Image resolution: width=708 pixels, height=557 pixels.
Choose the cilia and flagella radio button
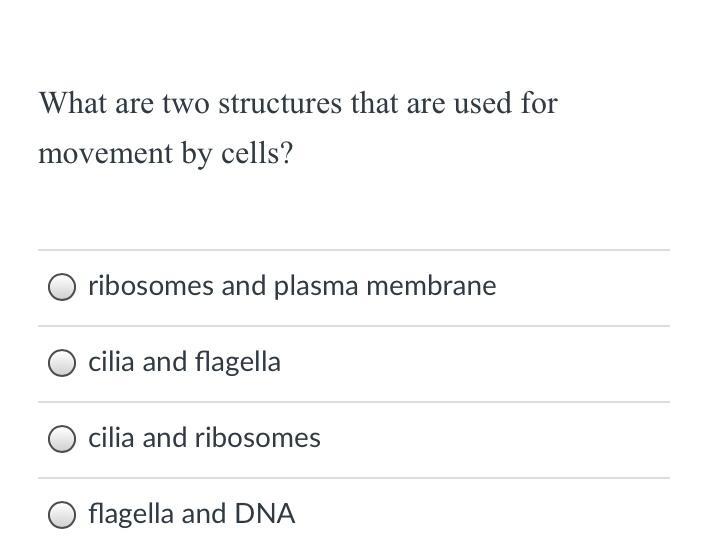coord(61,362)
